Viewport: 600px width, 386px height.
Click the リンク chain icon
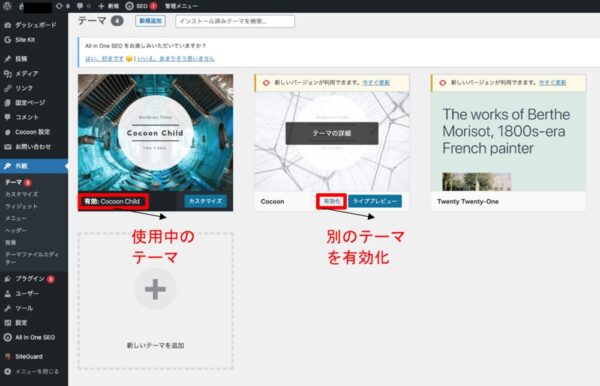(x=8, y=88)
